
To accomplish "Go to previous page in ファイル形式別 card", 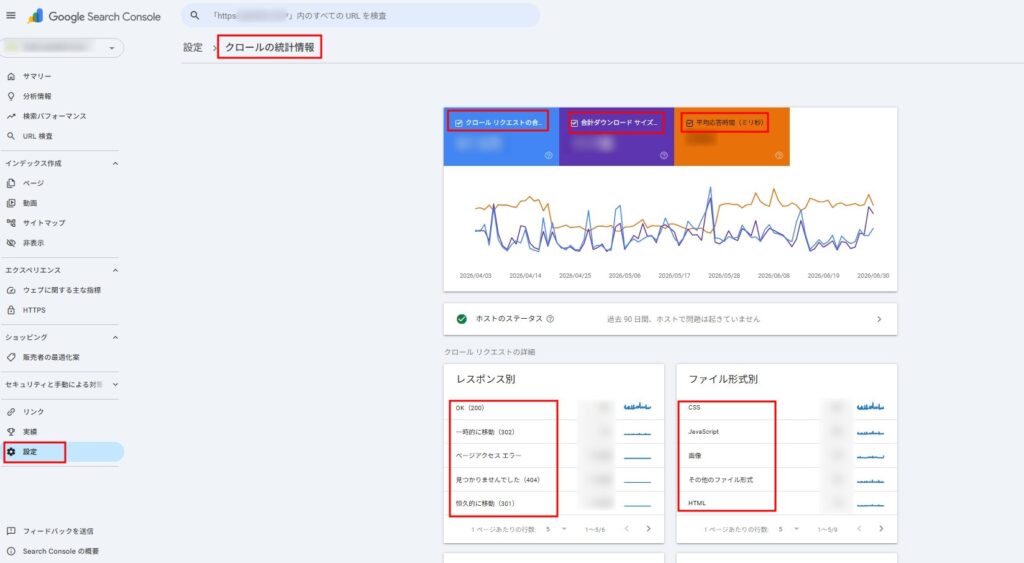I will tap(859, 528).
